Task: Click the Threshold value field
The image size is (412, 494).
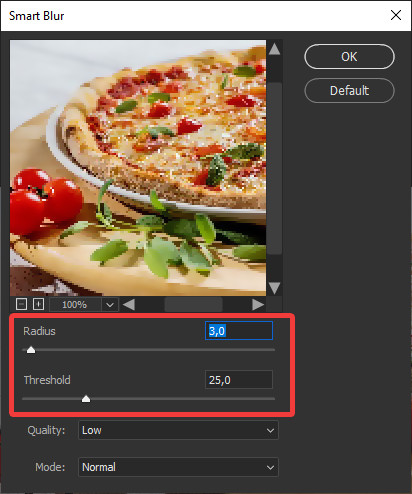Action: 239,379
